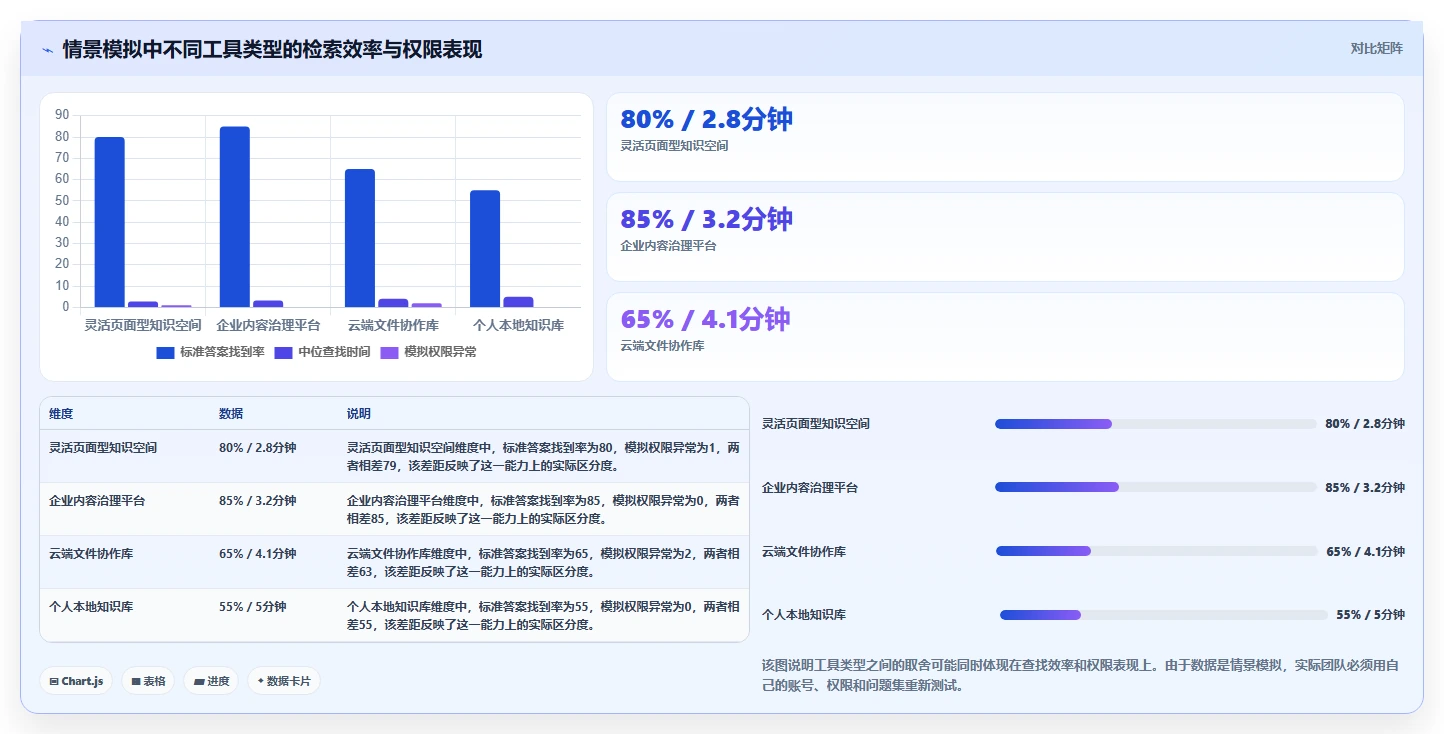Click 云端文件协作库 in the table's first column
This screenshot has height=734, width=1444.
91,554
